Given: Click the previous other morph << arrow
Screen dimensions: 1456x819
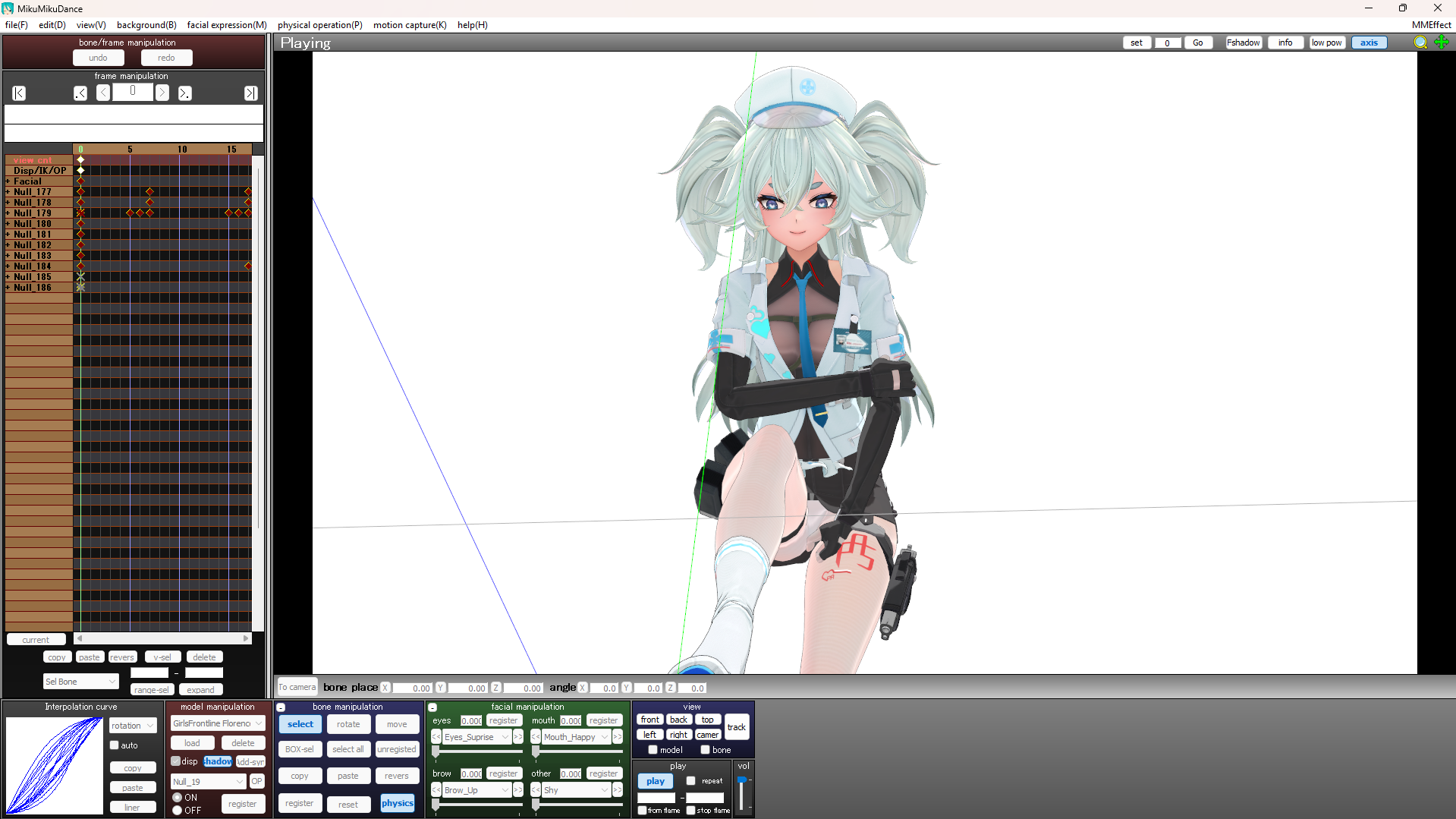Looking at the screenshot, I should pyautogui.click(x=536, y=790).
